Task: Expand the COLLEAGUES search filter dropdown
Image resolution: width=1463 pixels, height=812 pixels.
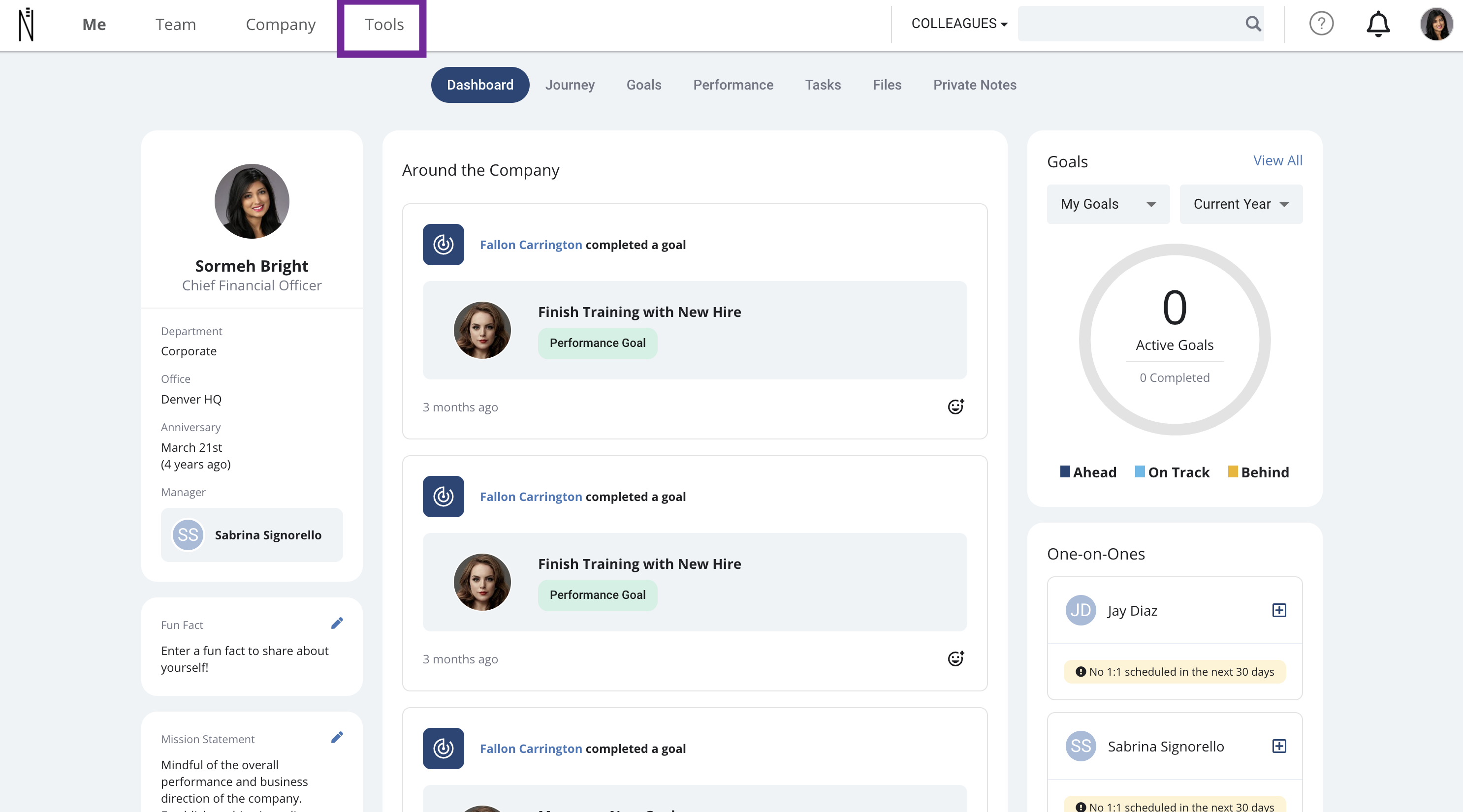Action: click(x=959, y=24)
